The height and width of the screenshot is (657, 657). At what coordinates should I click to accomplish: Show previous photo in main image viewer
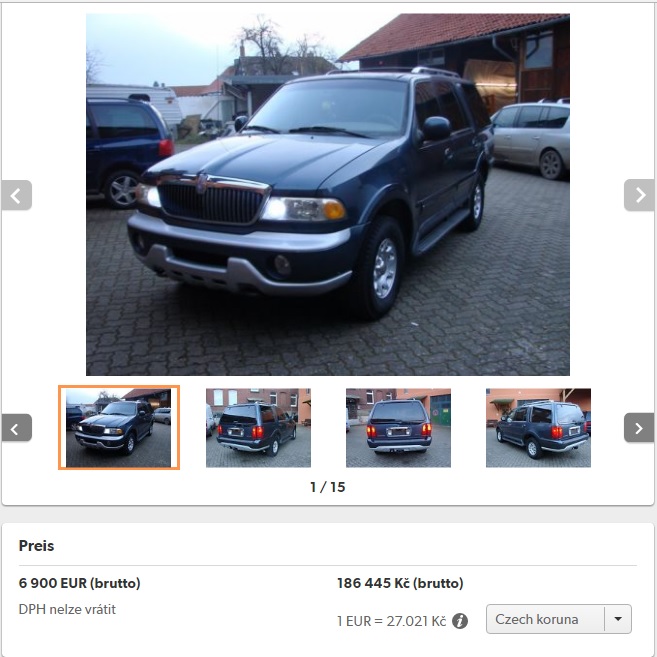[x=17, y=195]
